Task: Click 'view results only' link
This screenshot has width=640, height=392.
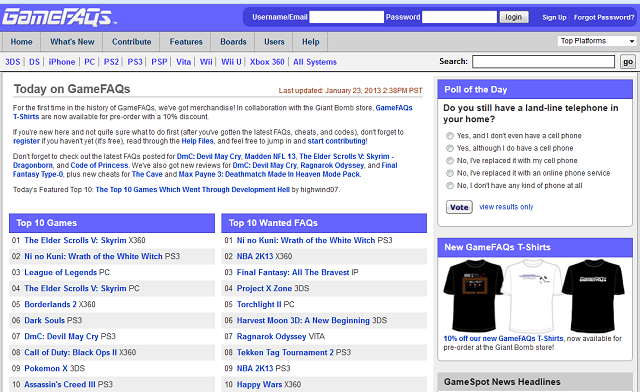Action: (x=506, y=207)
